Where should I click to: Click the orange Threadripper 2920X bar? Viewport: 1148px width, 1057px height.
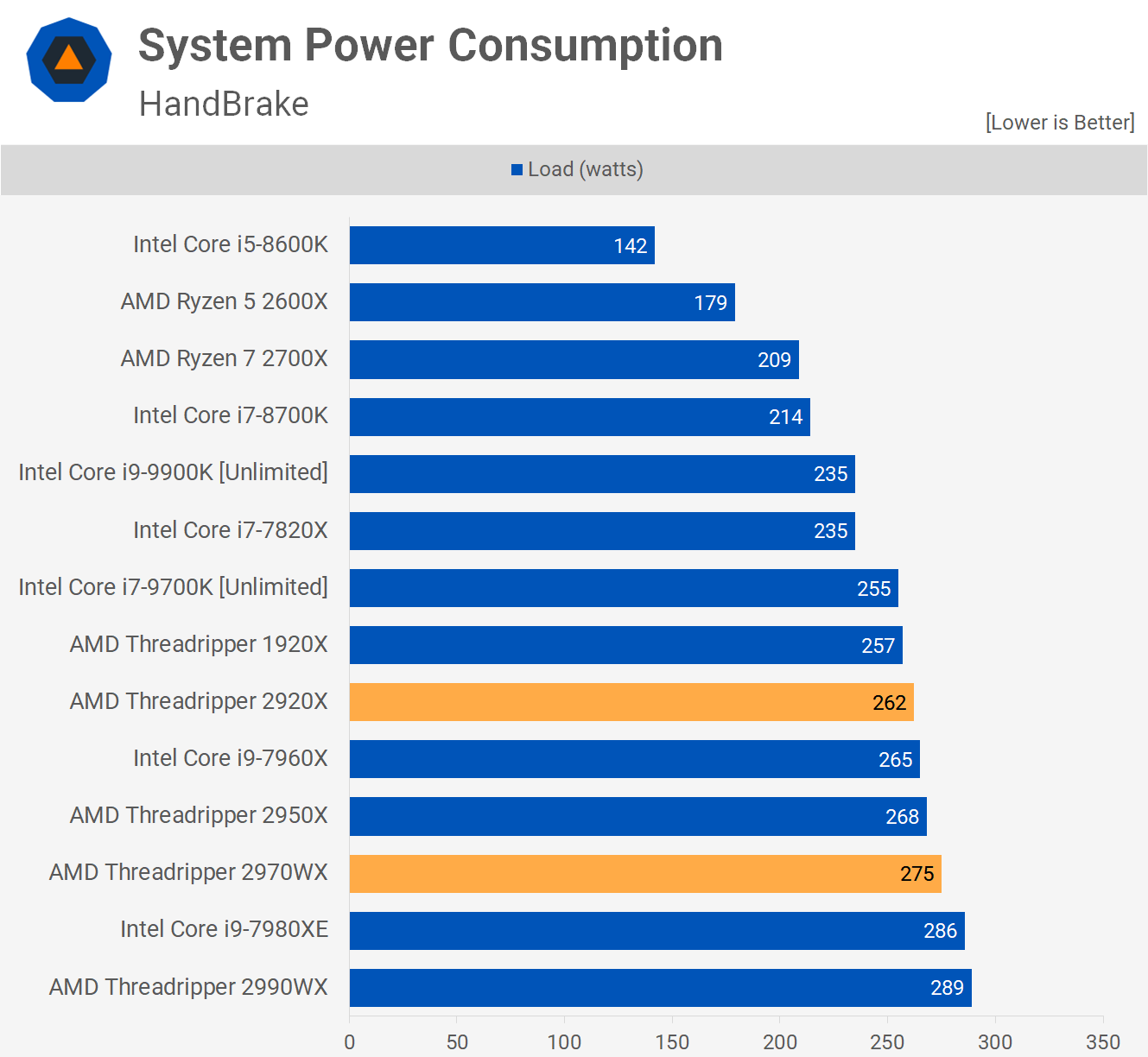pyautogui.click(x=631, y=702)
